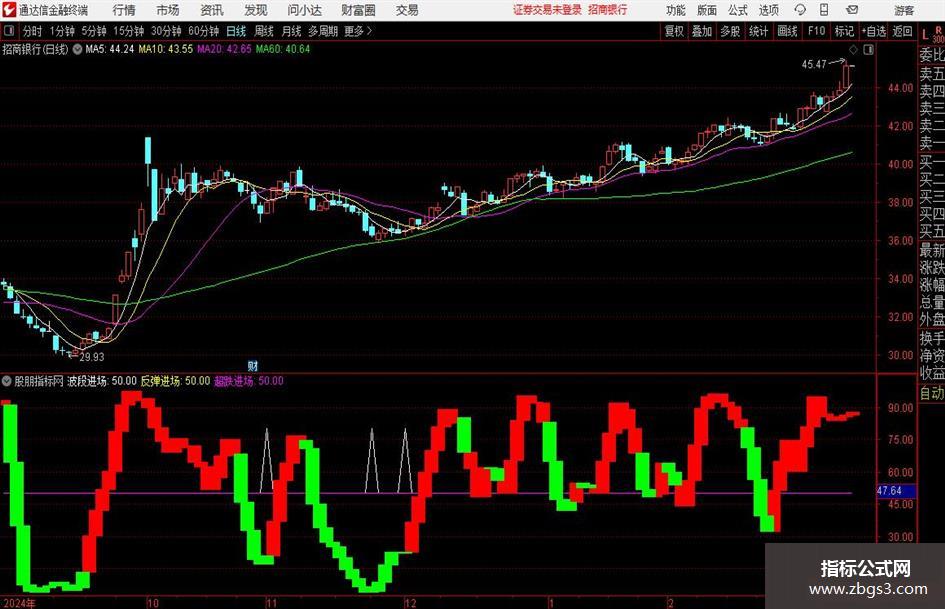The height and width of the screenshot is (609, 945).
Task: Switch to the 5分钟 period tab
Action: click(x=93, y=31)
